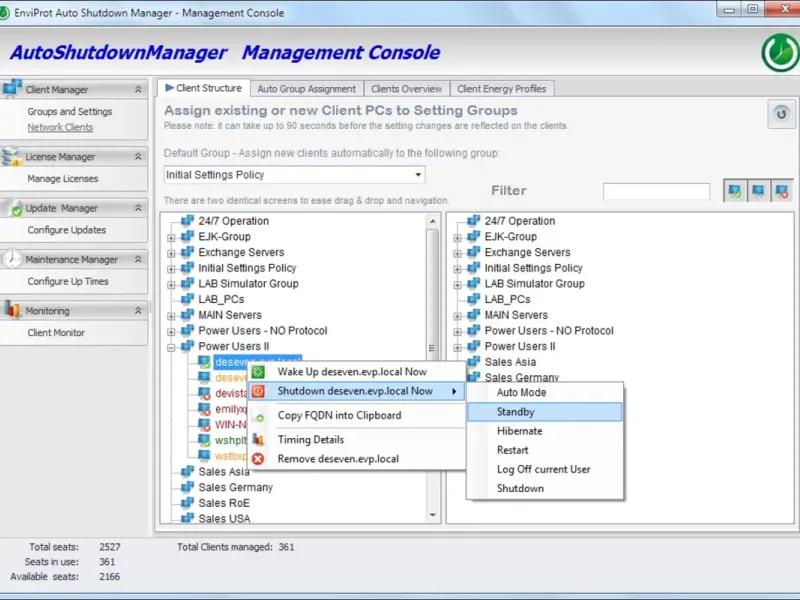Open Groups and Settings link
Screen dimensions: 800x600
coord(70,111)
